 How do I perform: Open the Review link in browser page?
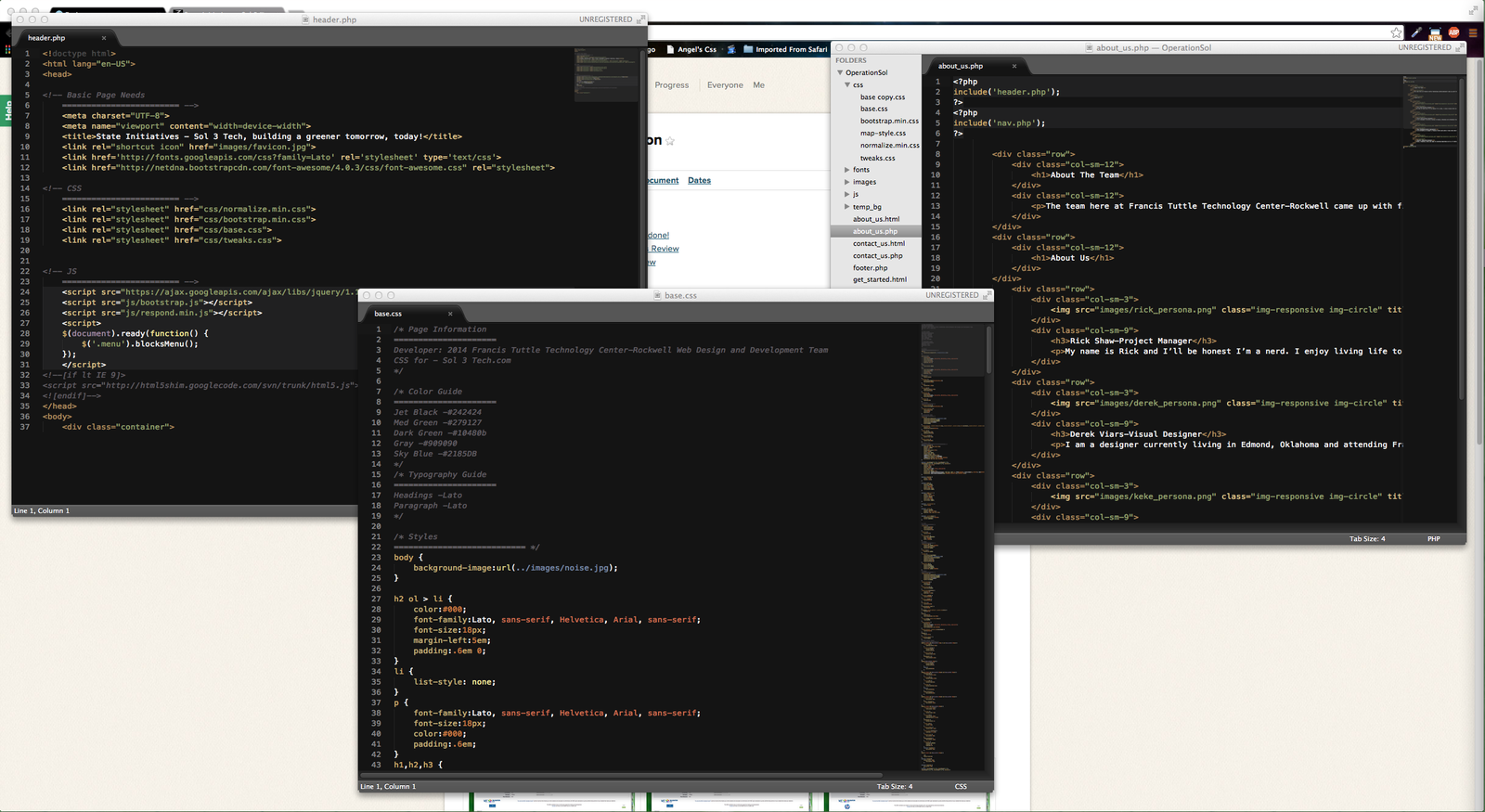pyautogui.click(x=665, y=249)
